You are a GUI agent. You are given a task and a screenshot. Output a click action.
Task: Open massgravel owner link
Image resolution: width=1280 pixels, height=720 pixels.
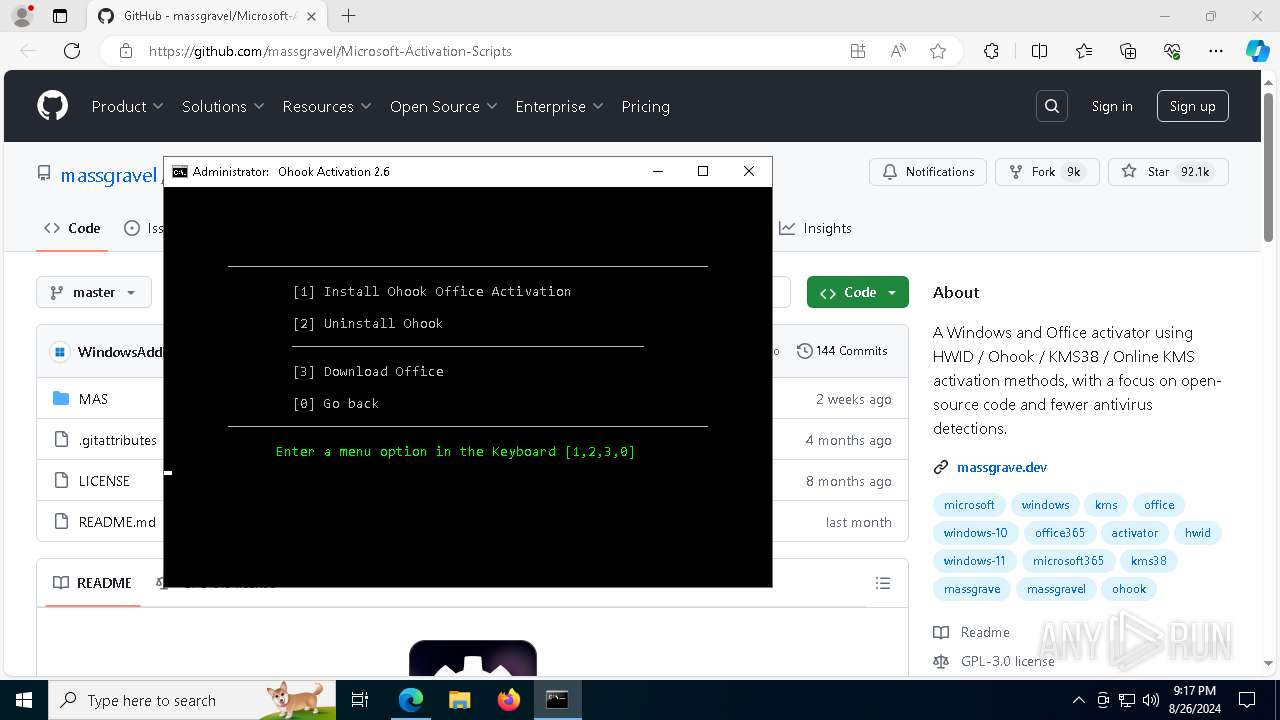click(109, 175)
